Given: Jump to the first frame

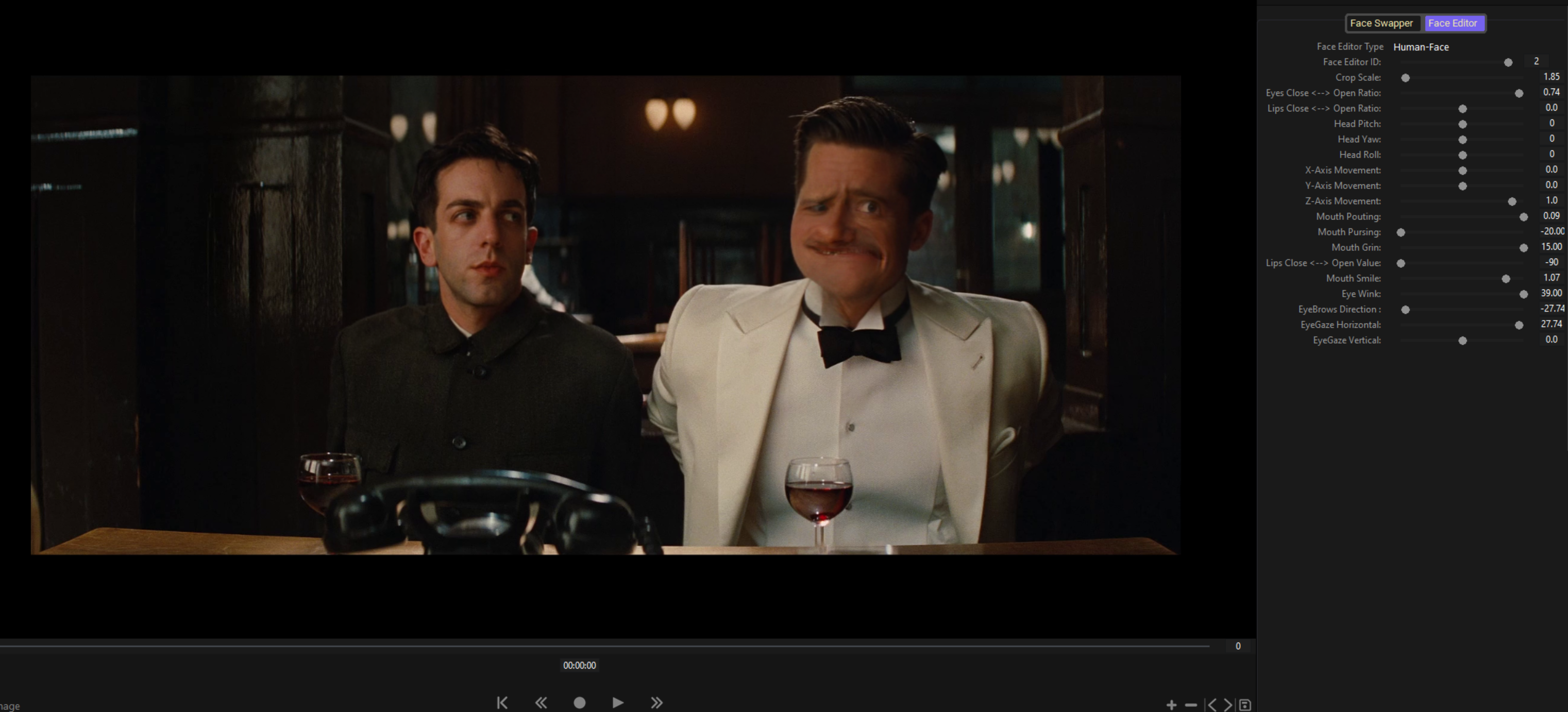Looking at the screenshot, I should [x=502, y=703].
